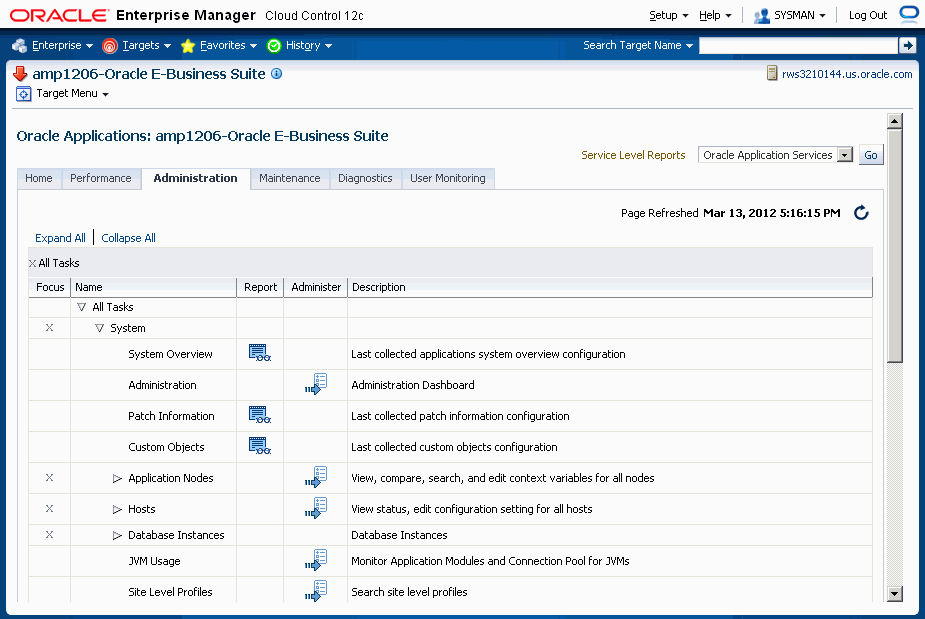
Task: Open Administration Dashboard administer icon
Action: 316,384
